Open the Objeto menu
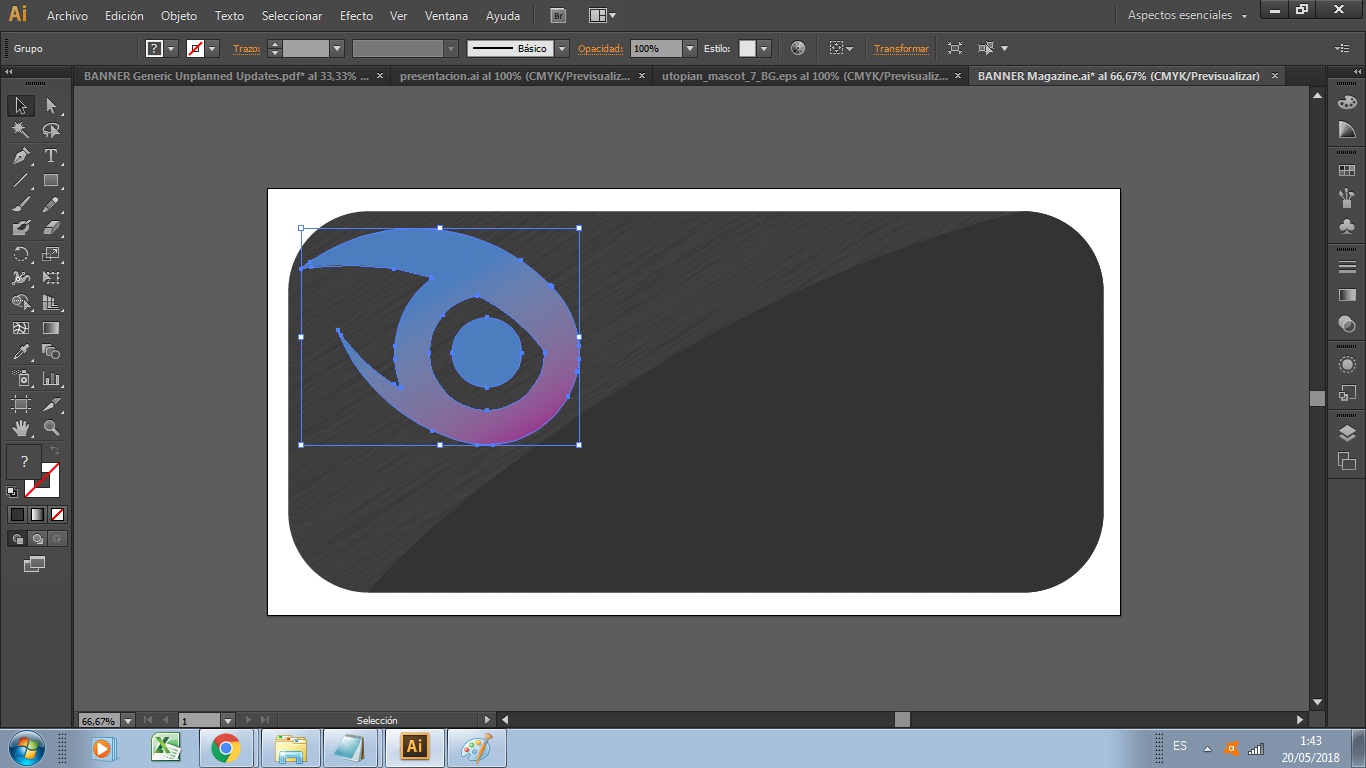The width and height of the screenshot is (1366, 768). [179, 16]
